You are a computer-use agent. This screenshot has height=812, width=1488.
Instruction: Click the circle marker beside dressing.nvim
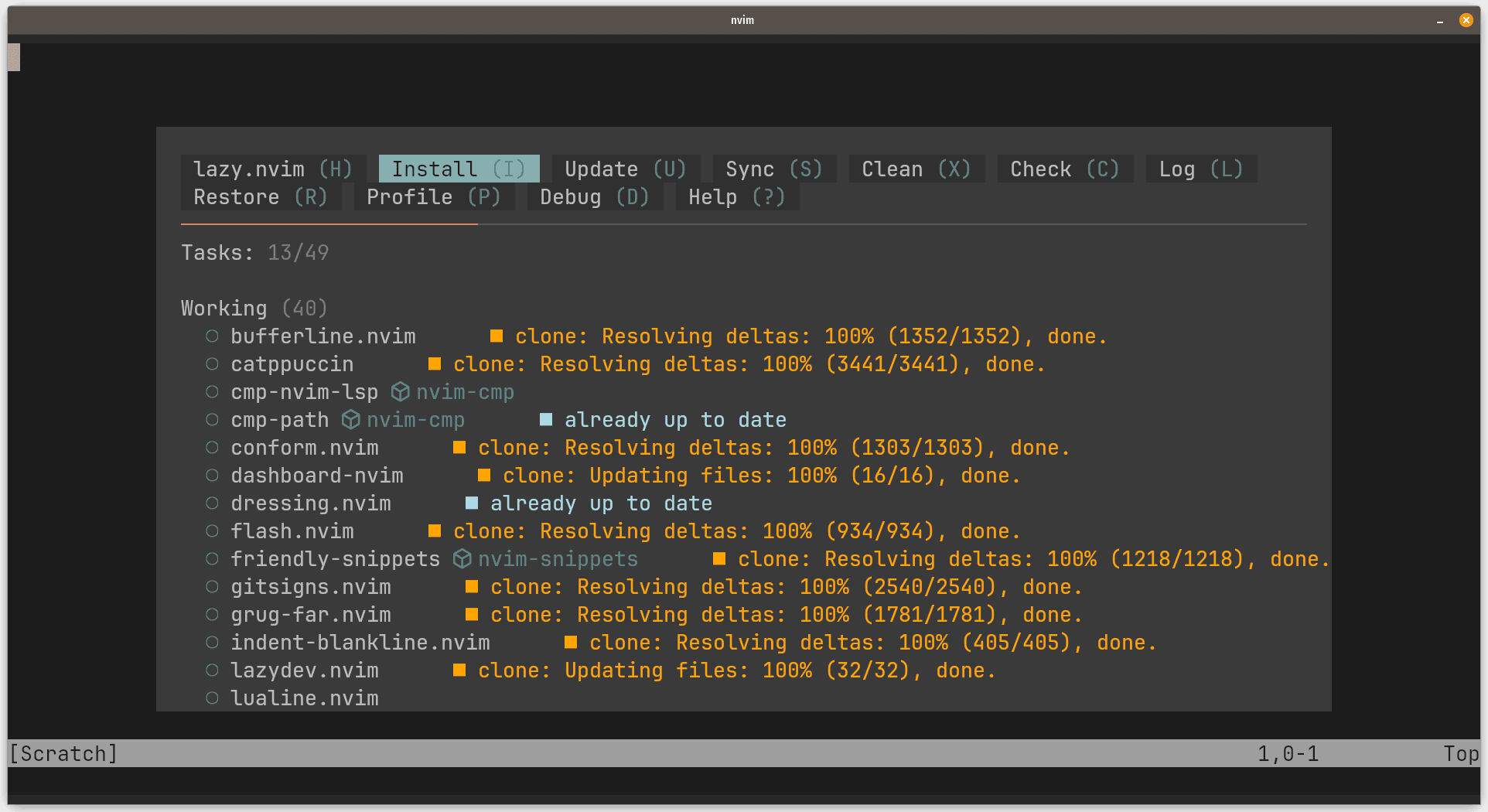(212, 503)
